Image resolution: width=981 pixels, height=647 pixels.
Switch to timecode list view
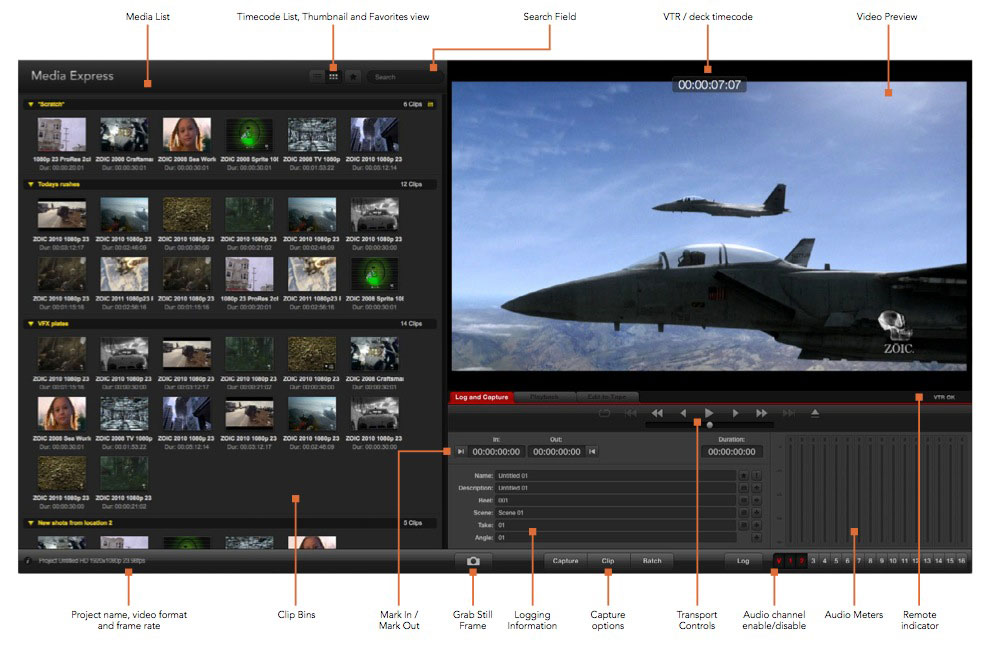click(317, 76)
